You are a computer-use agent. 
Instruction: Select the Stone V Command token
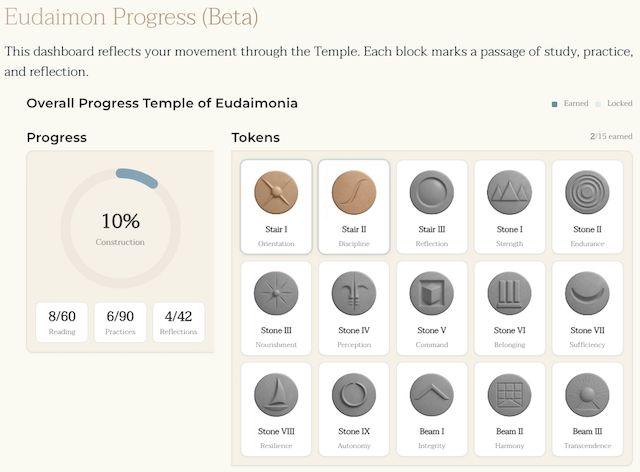tap(432, 293)
